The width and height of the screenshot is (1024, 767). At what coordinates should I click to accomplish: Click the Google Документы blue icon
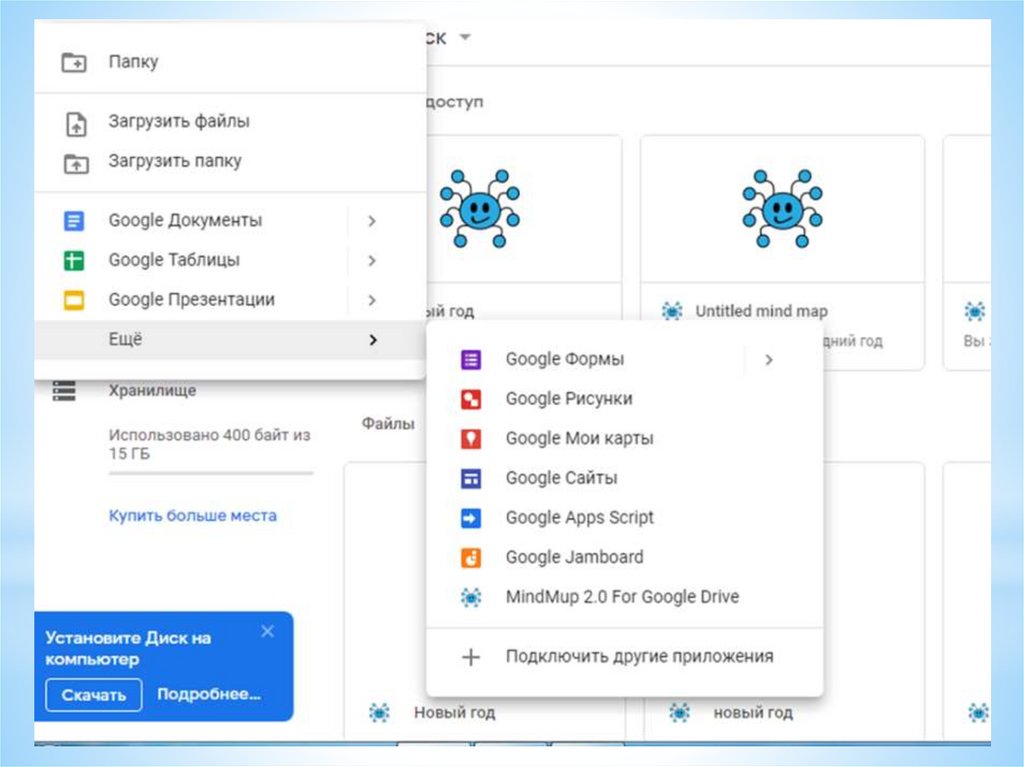click(x=74, y=221)
